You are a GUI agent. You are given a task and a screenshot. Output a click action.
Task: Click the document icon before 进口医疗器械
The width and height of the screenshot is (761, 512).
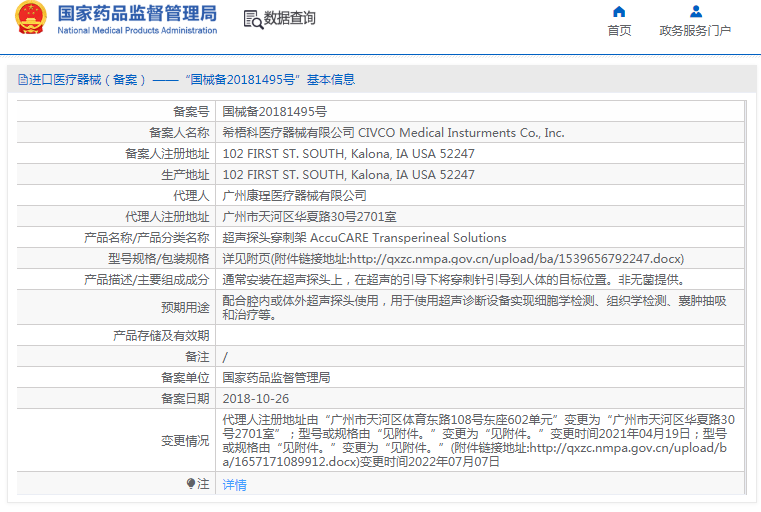click(x=23, y=79)
